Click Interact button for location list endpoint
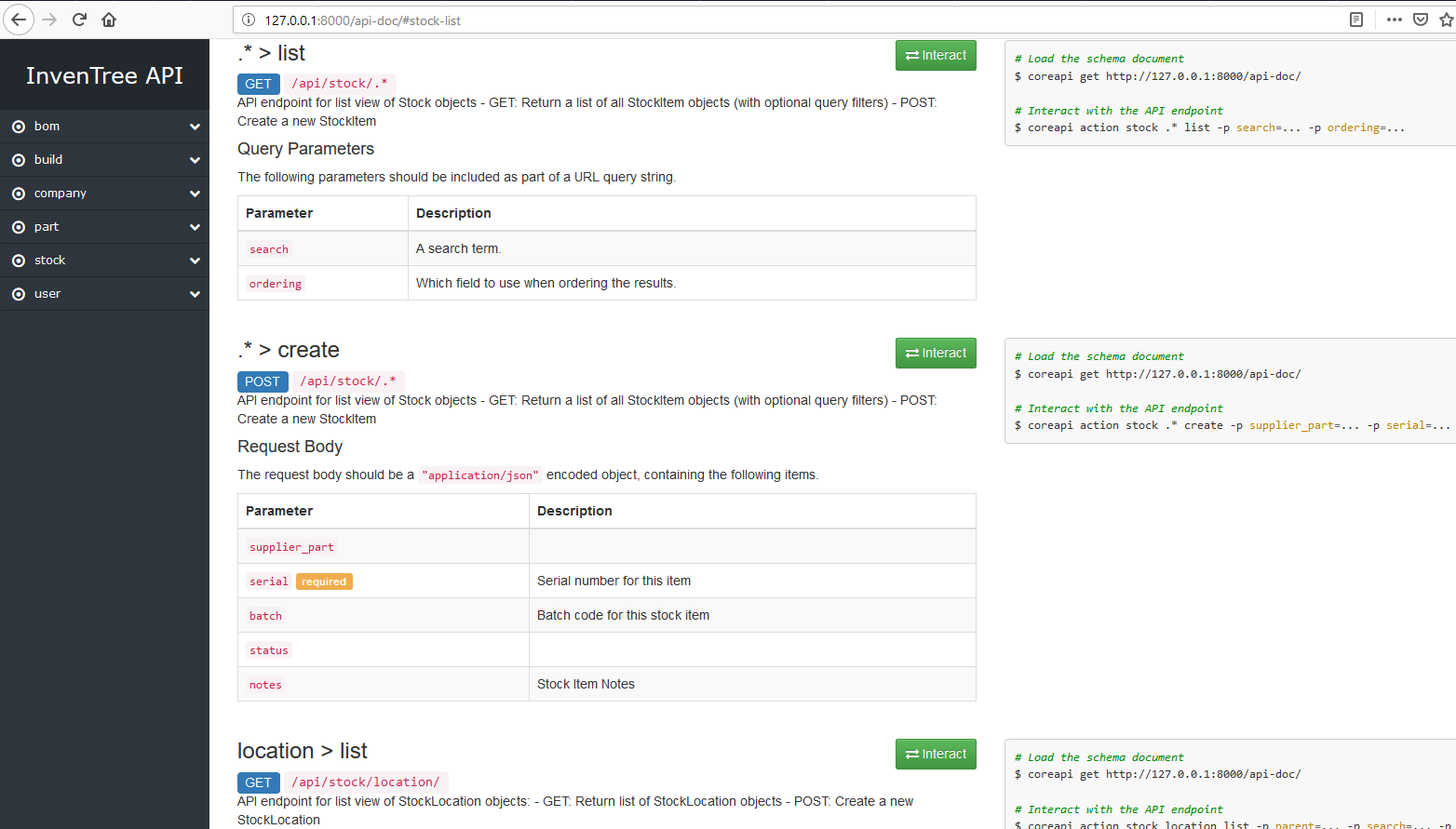 tap(936, 755)
